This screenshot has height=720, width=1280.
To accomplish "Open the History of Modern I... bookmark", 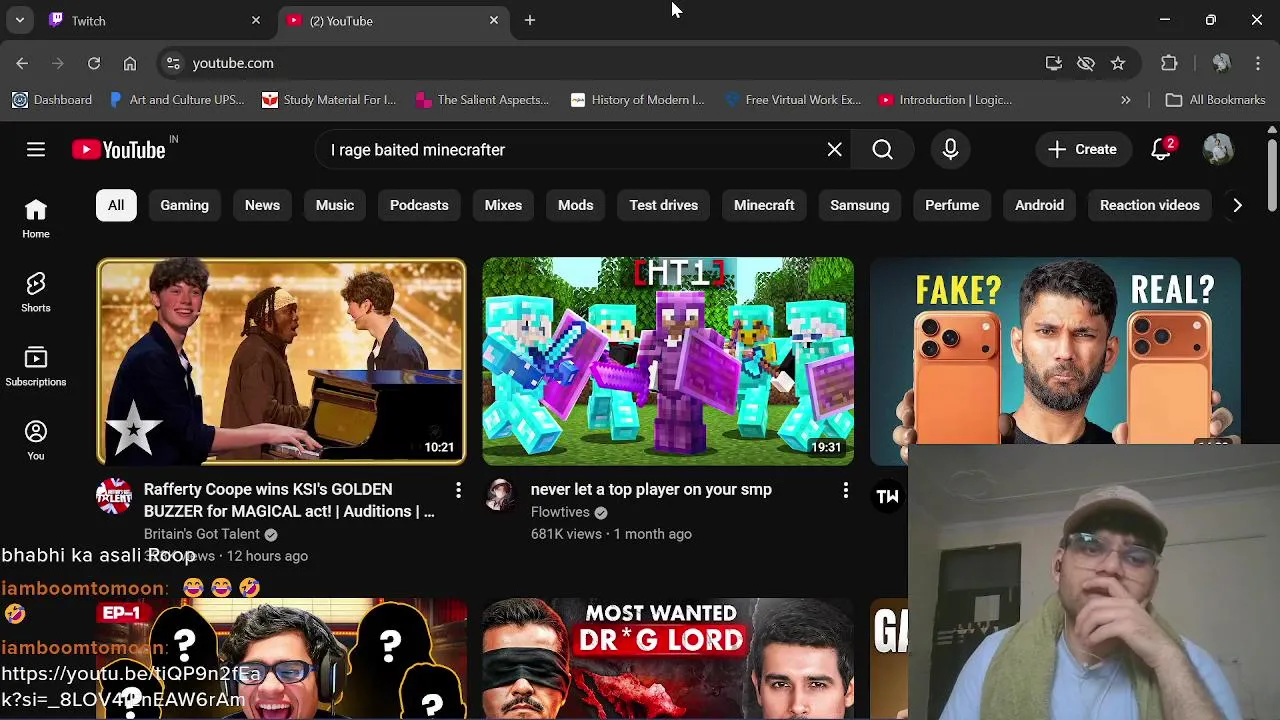I will pyautogui.click(x=637, y=100).
